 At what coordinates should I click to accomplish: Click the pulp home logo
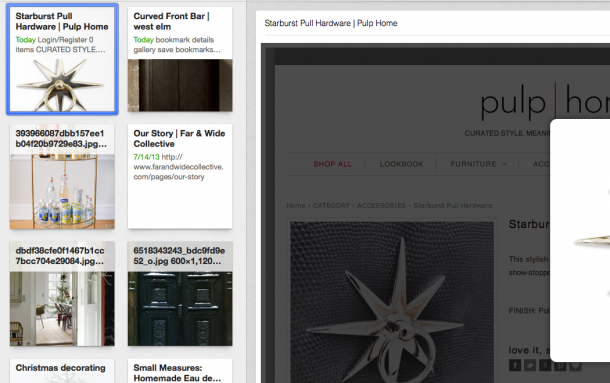(545, 102)
